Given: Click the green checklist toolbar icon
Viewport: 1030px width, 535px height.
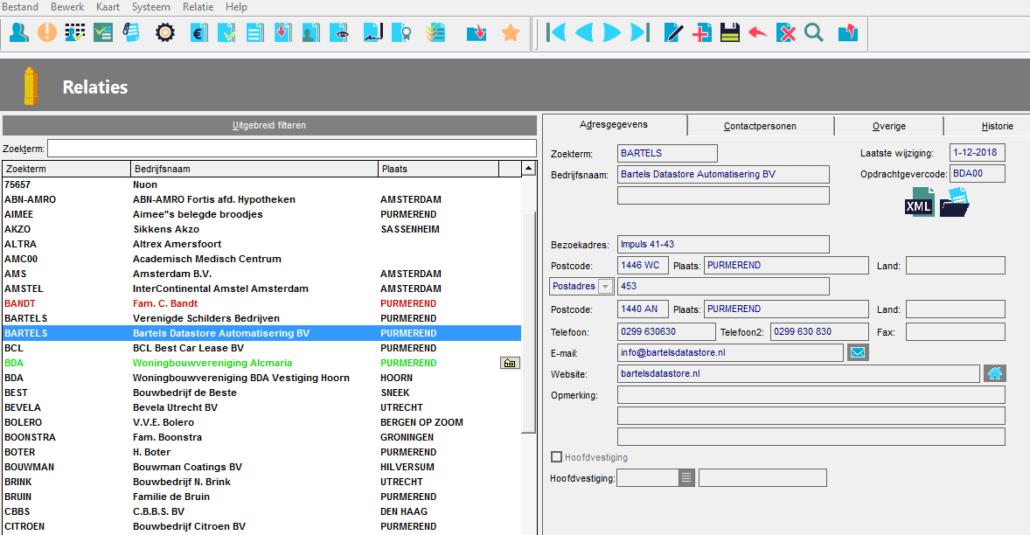Looking at the screenshot, I should [x=103, y=32].
